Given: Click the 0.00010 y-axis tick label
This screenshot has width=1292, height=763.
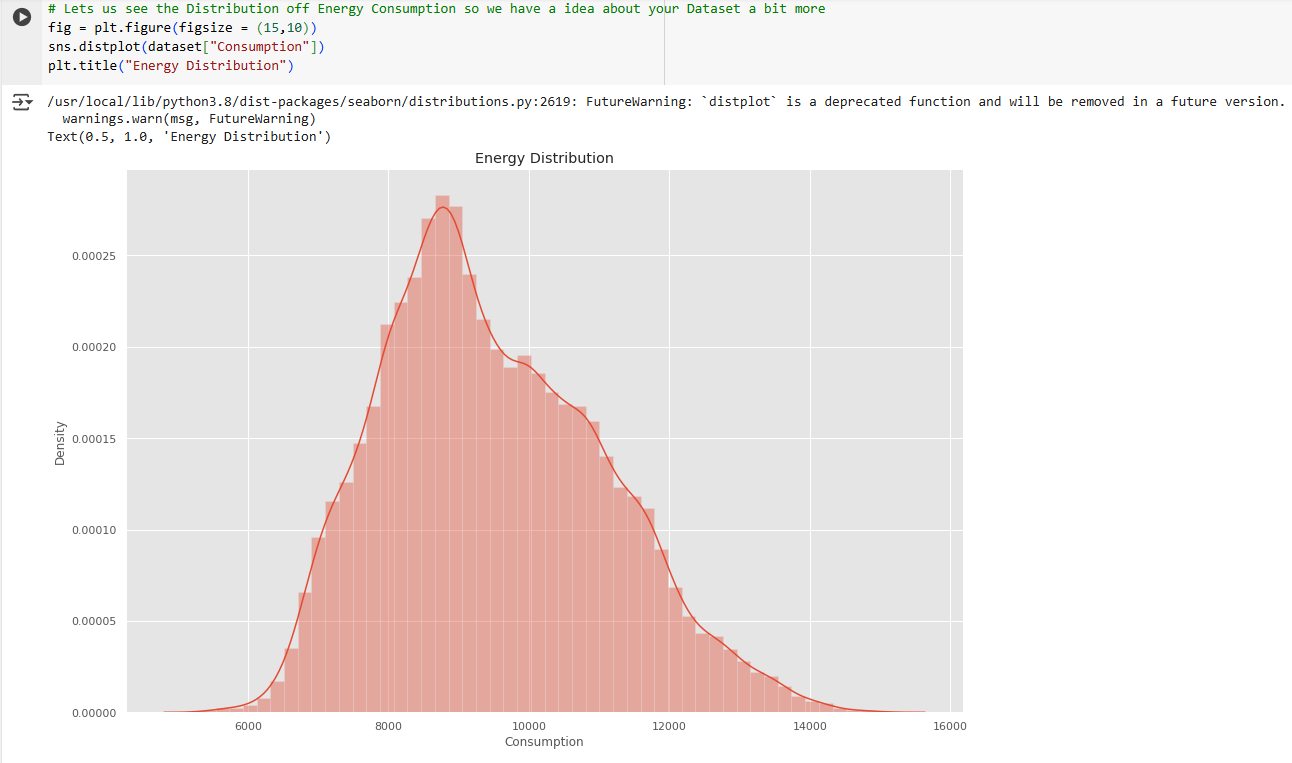Looking at the screenshot, I should pyautogui.click(x=94, y=530).
